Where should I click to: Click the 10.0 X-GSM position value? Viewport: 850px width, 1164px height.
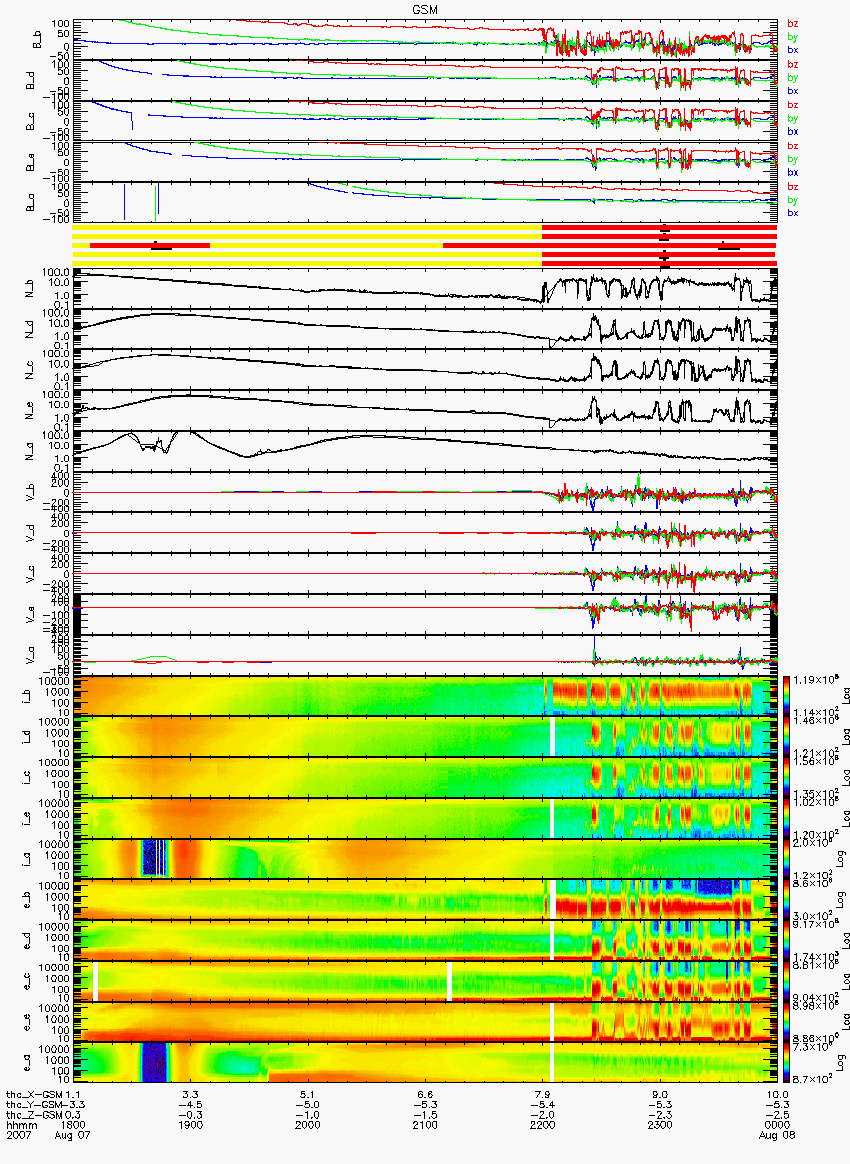(x=777, y=1094)
